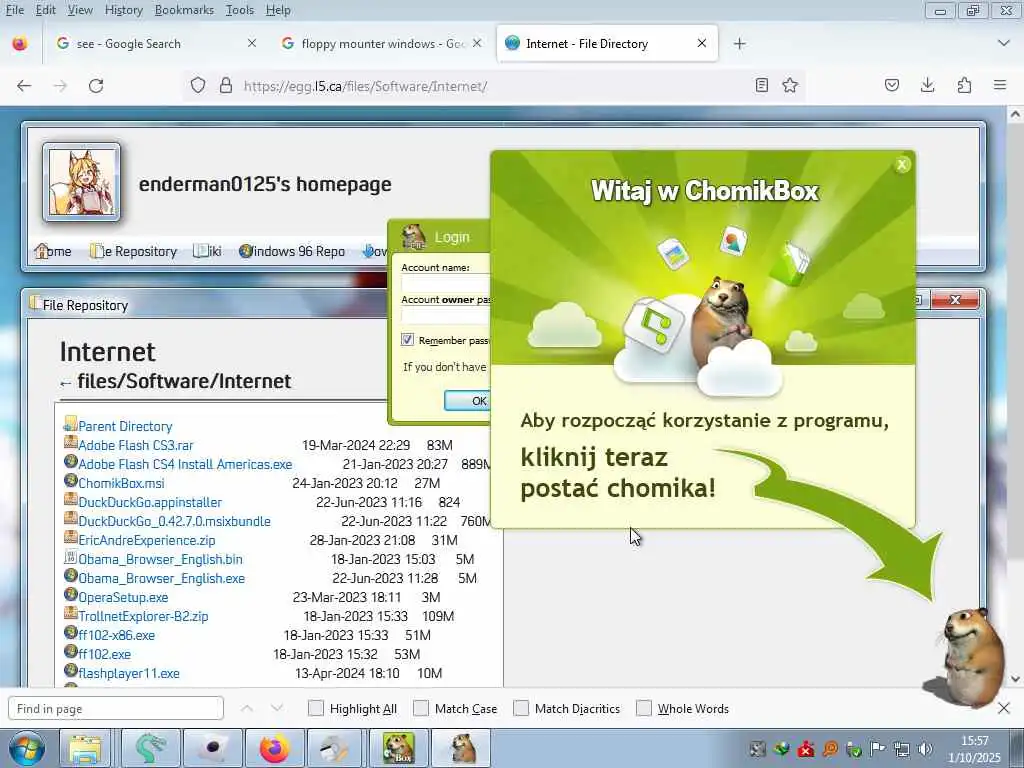The image size is (1024, 768).
Task: Click the URL address bar
Action: (x=493, y=86)
